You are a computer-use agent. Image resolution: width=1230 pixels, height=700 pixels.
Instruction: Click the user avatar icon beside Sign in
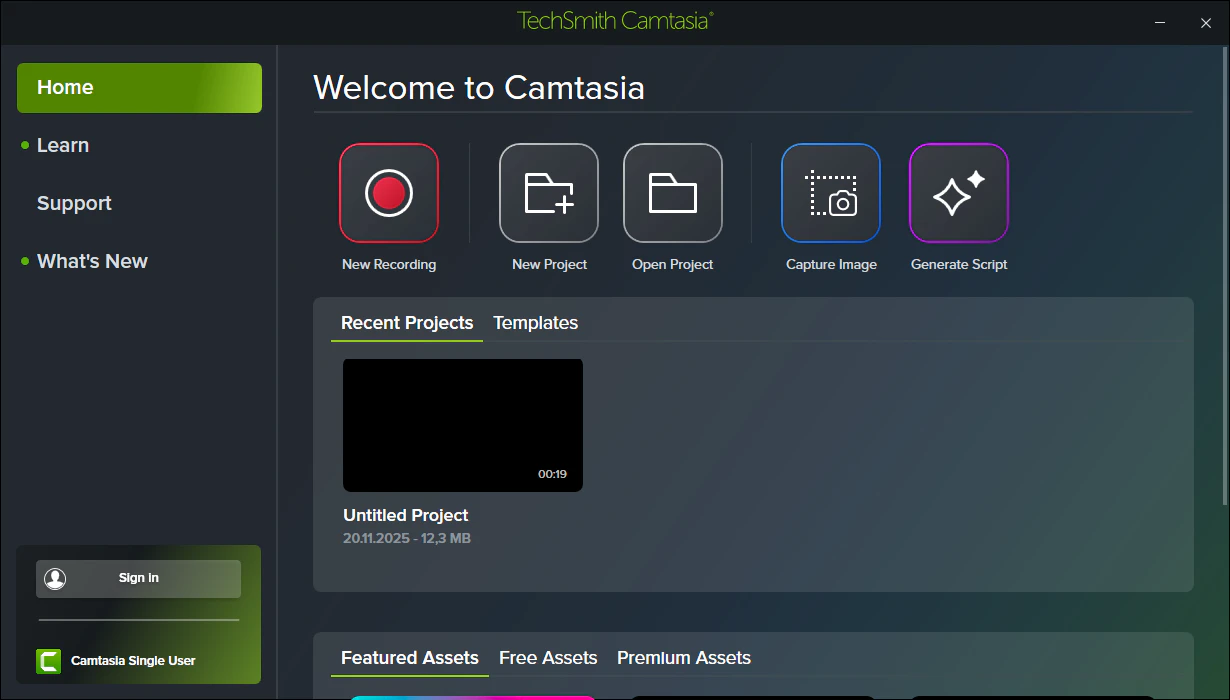click(x=55, y=579)
